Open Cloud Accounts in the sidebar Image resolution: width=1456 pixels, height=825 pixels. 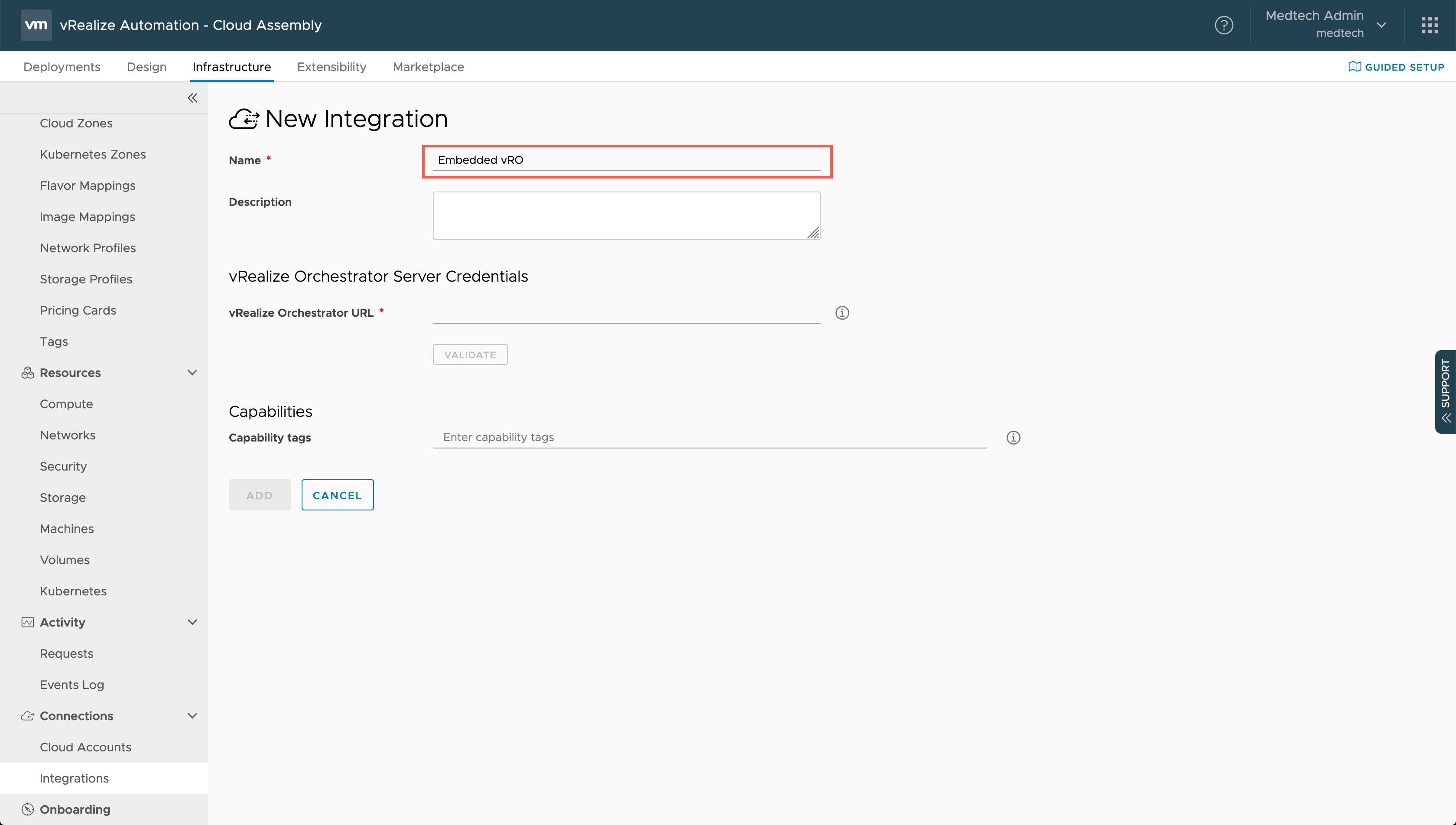85,747
